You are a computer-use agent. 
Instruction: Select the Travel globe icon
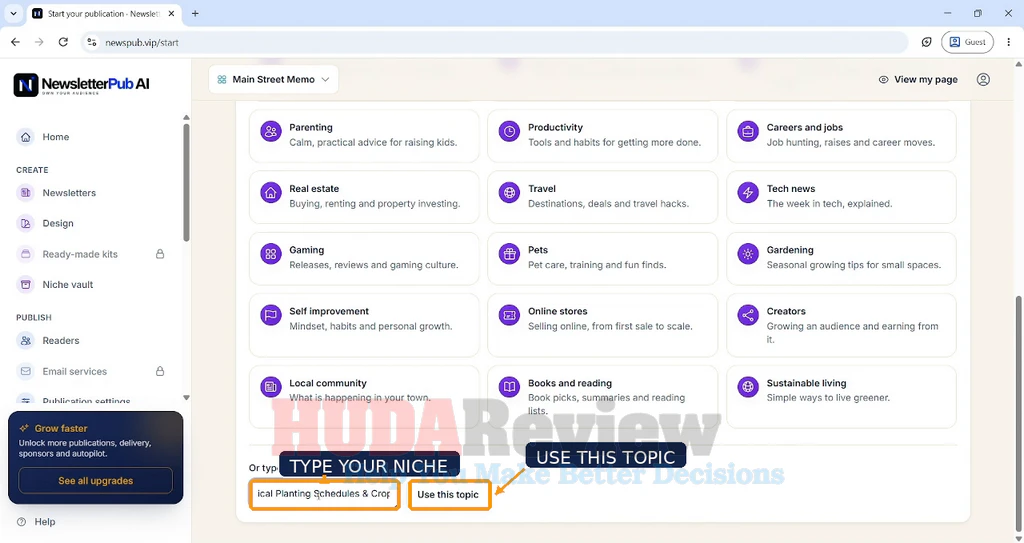[x=509, y=193]
